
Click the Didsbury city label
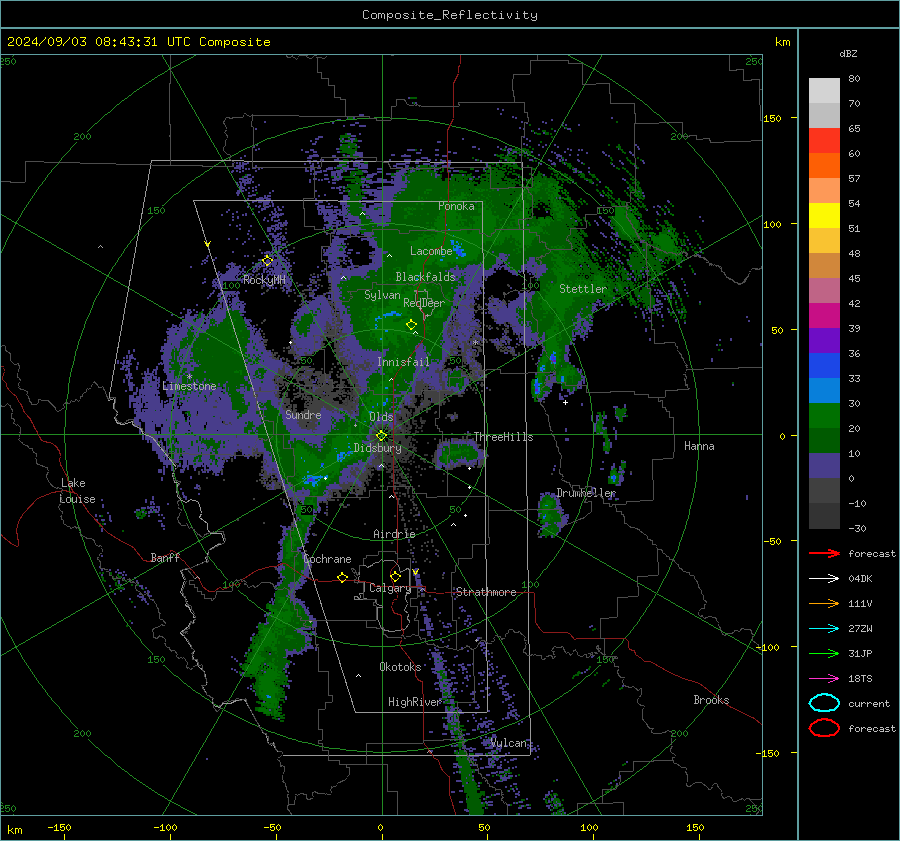pos(377,448)
